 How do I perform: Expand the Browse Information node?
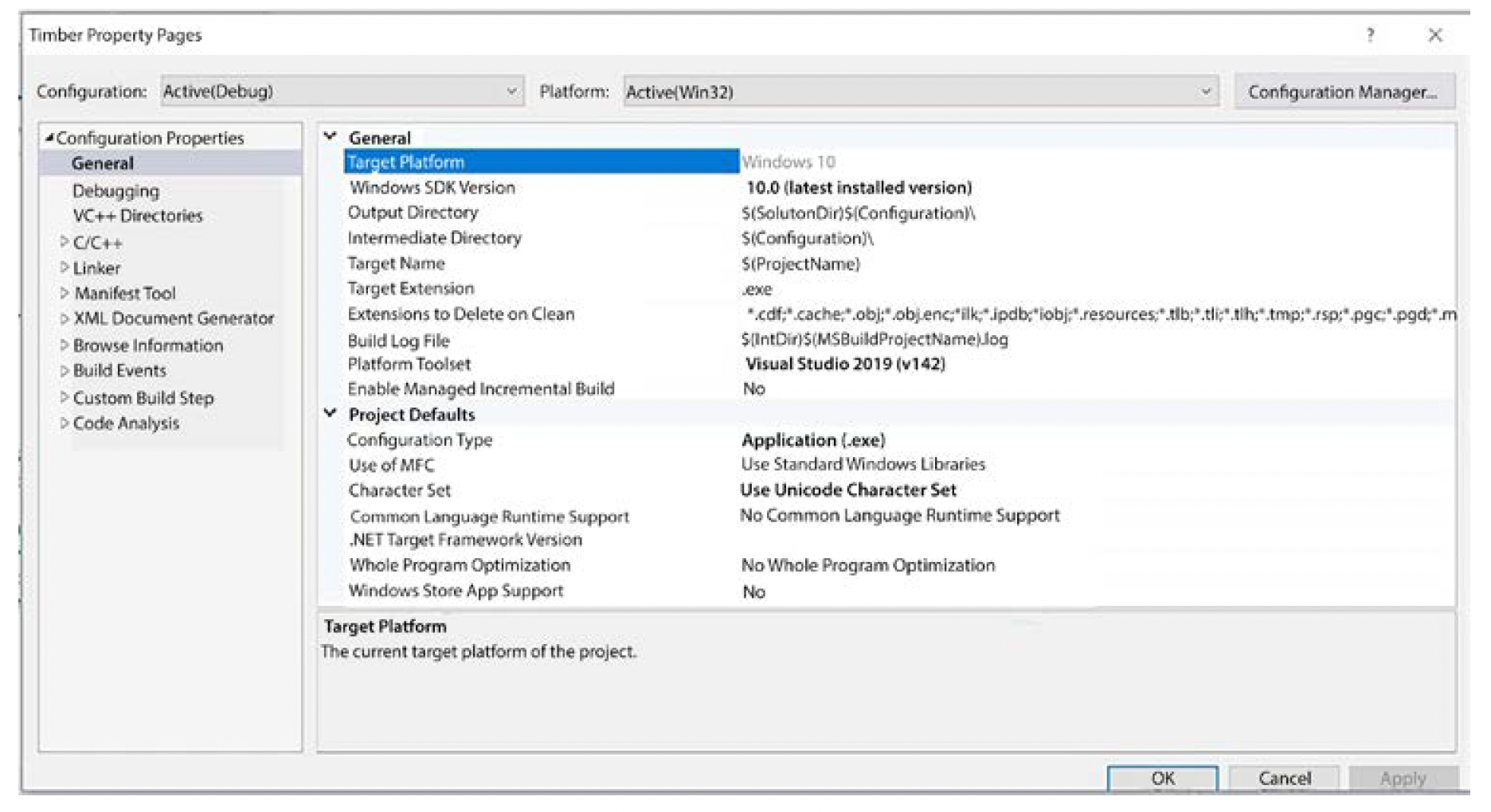click(65, 345)
